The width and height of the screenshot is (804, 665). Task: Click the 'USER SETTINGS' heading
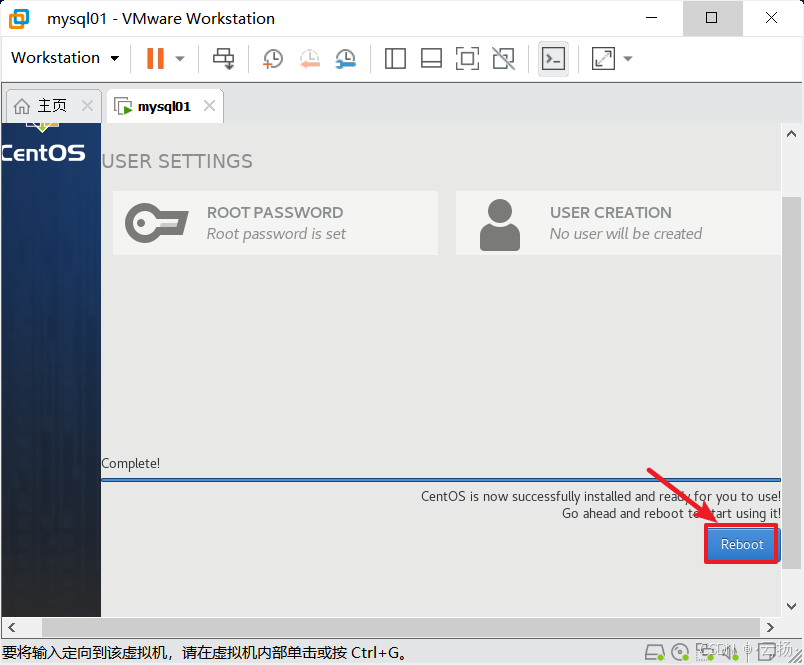pyautogui.click(x=177, y=162)
